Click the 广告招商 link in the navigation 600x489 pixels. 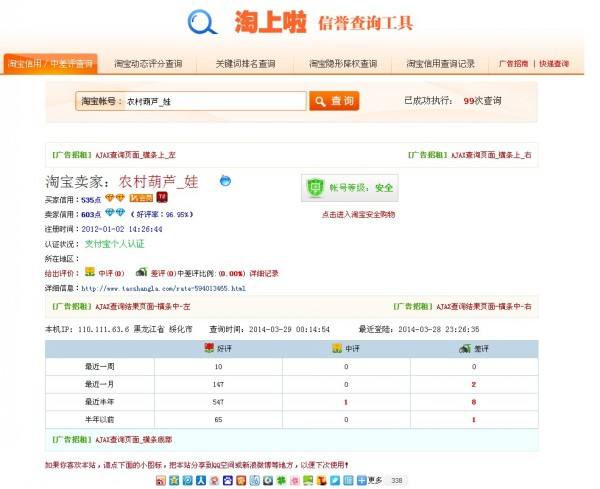tap(513, 64)
